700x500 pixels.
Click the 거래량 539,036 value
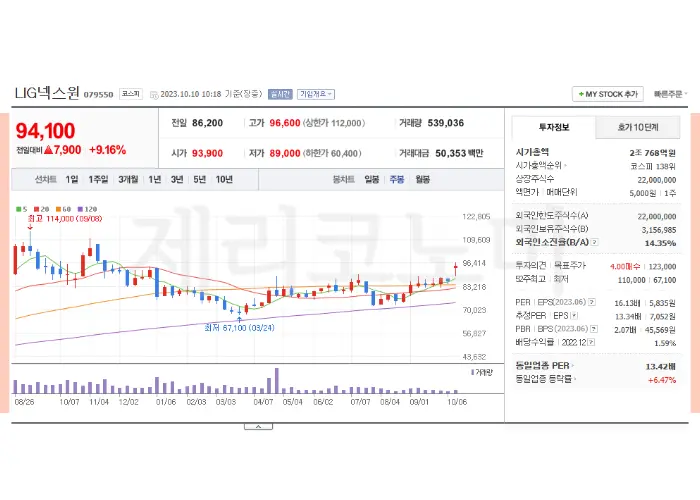(x=446, y=123)
